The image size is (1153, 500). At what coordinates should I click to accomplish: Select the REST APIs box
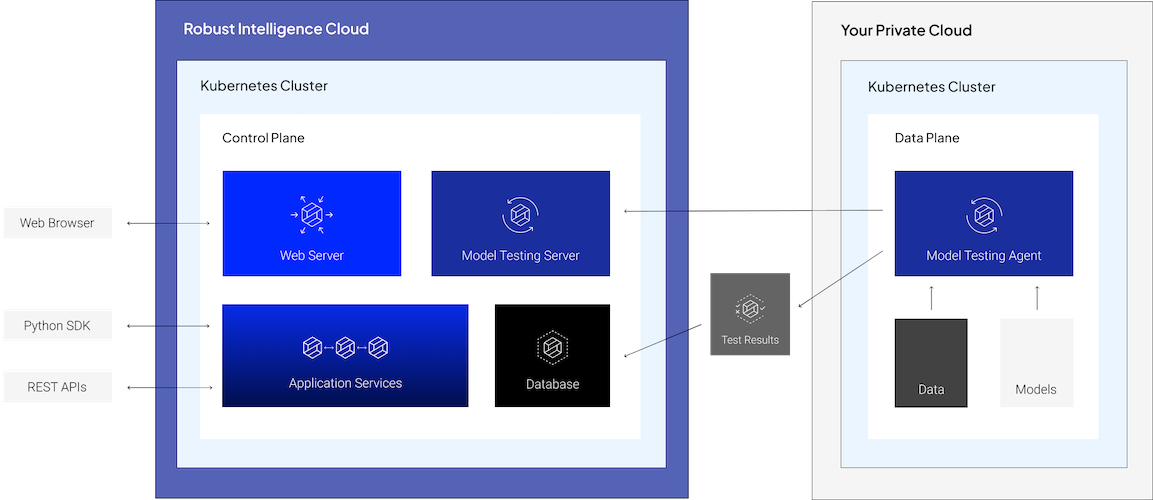coord(57,387)
